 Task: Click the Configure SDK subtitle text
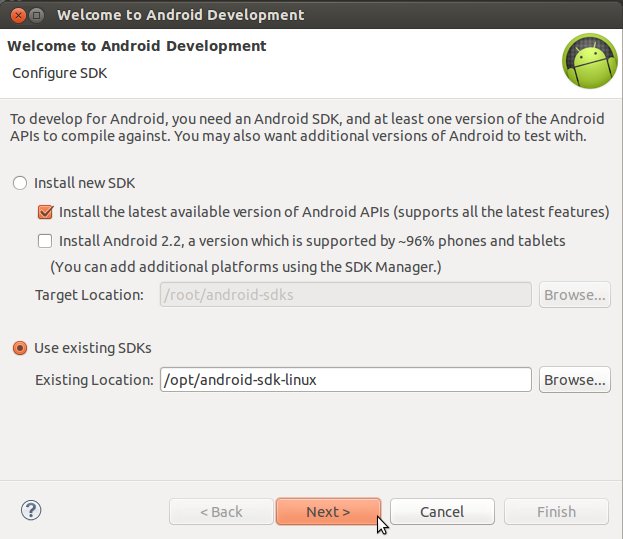(60, 73)
